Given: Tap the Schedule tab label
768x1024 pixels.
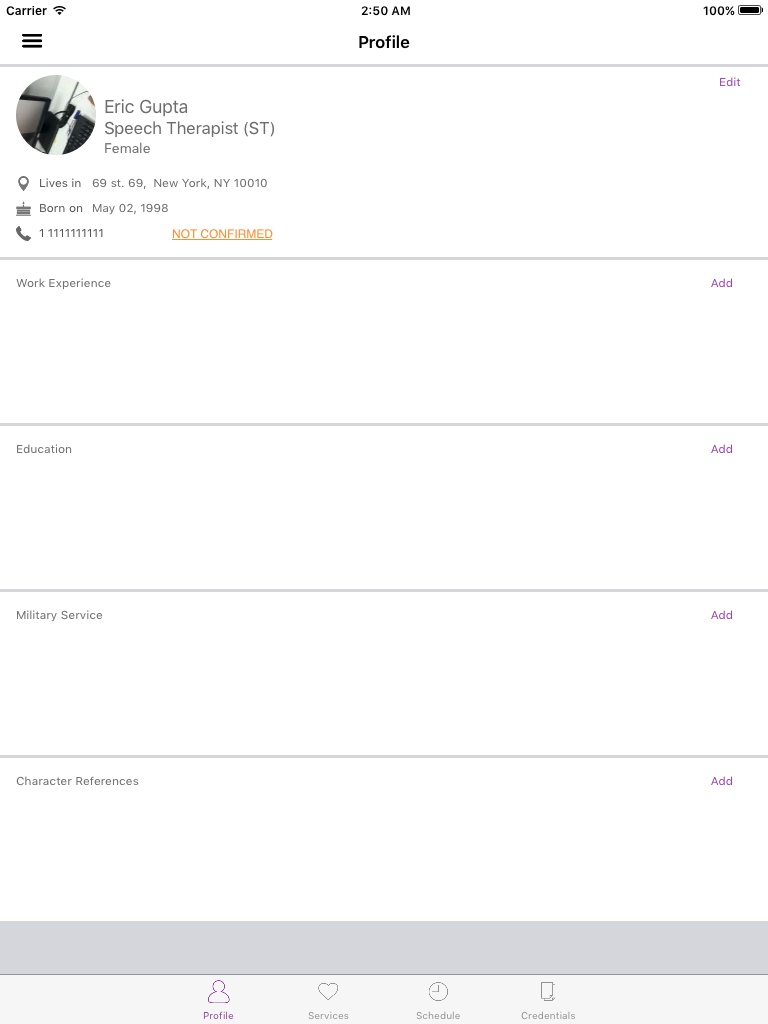Looking at the screenshot, I should [438, 1016].
